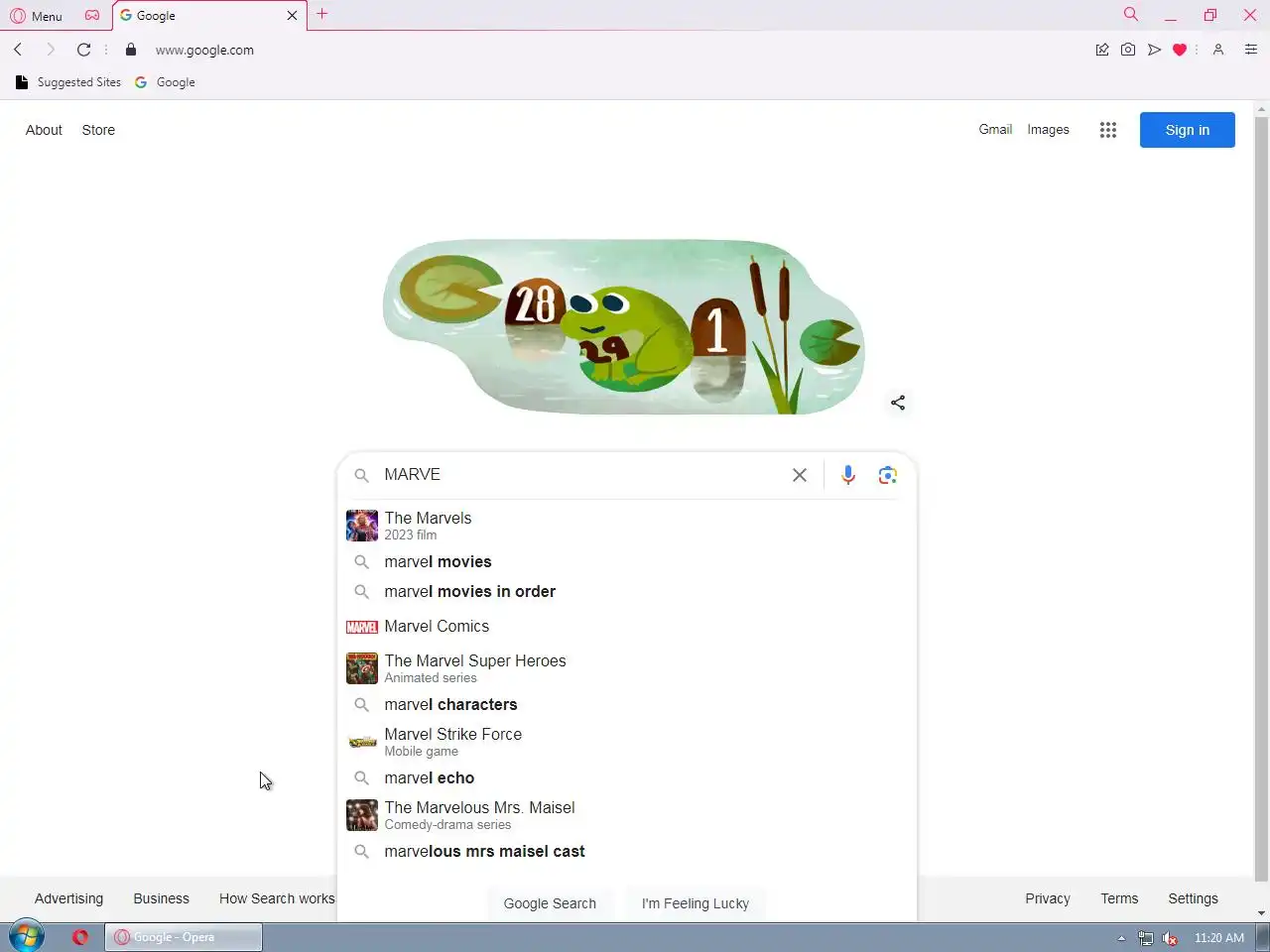The image size is (1270, 952).
Task: Open Google Images link
Action: pos(1048,130)
